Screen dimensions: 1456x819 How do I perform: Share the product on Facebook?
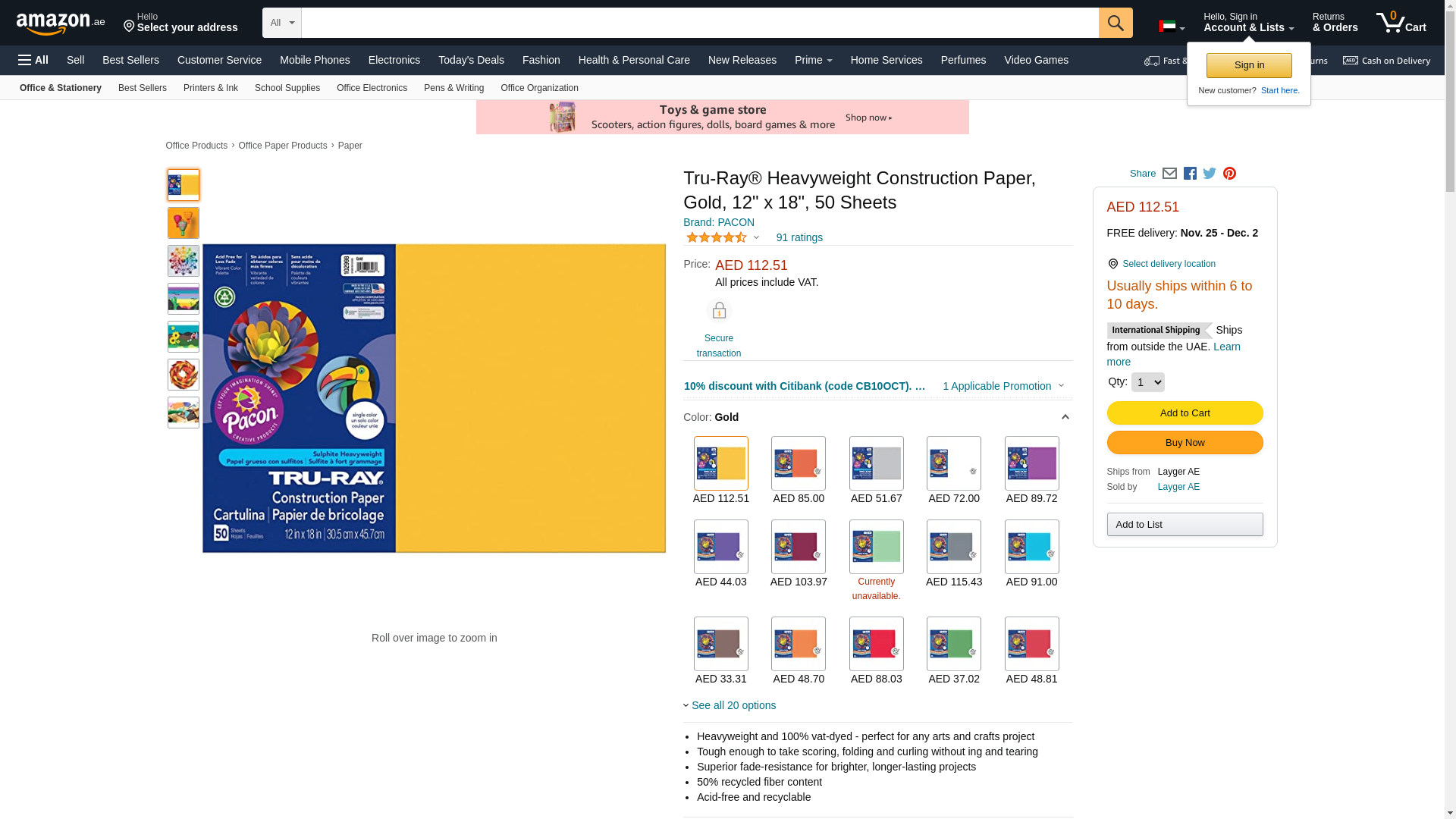(1190, 174)
